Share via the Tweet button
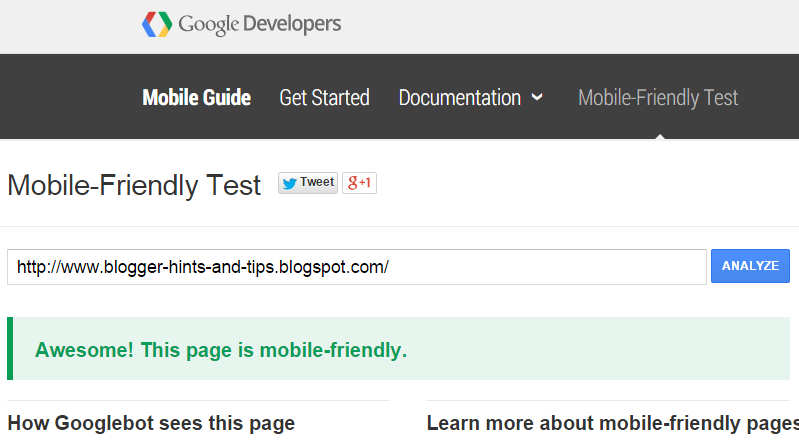 tap(308, 183)
